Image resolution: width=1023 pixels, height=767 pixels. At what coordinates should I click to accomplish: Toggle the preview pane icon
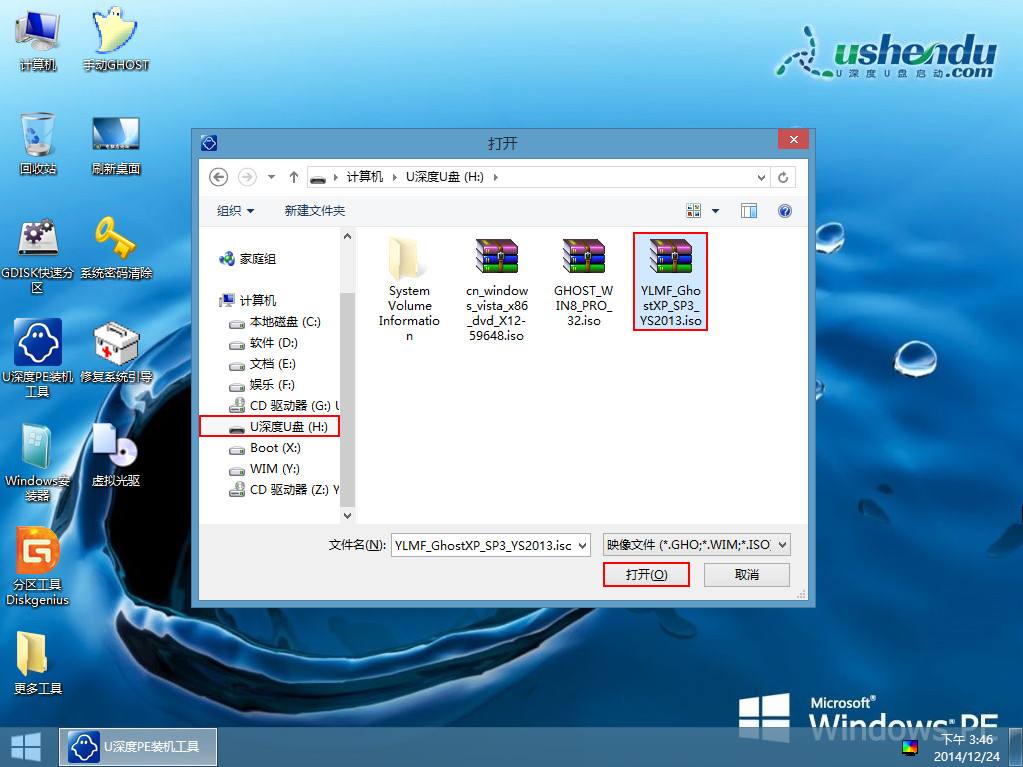coord(748,211)
